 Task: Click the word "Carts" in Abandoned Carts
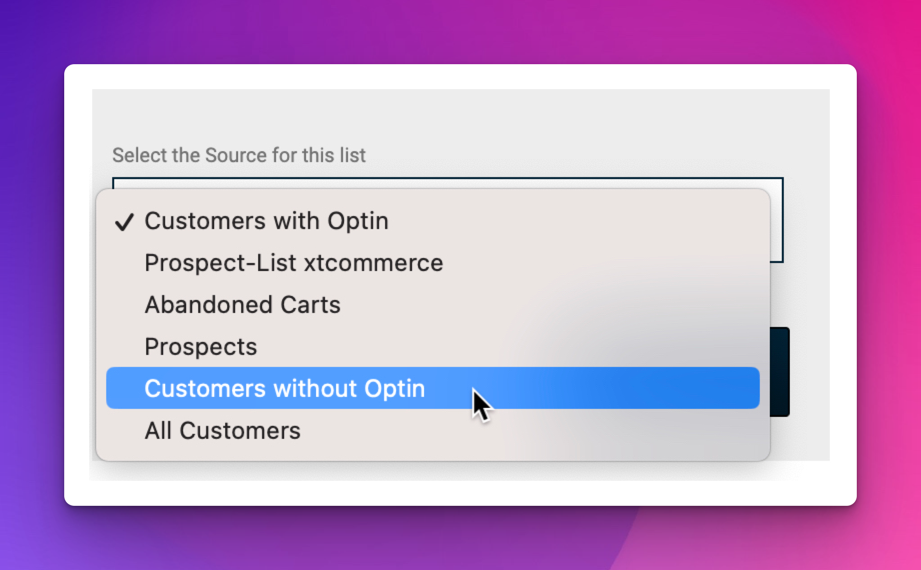click(x=310, y=304)
